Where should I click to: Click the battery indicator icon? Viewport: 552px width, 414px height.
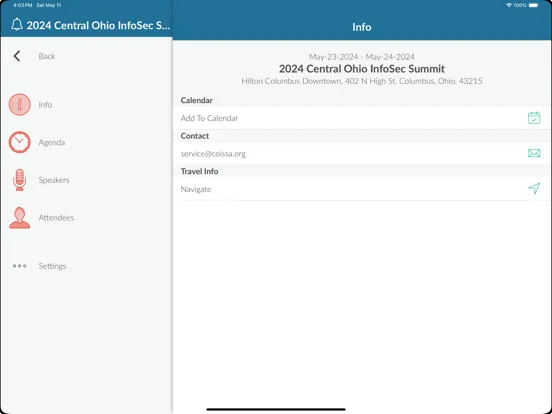point(534,5)
